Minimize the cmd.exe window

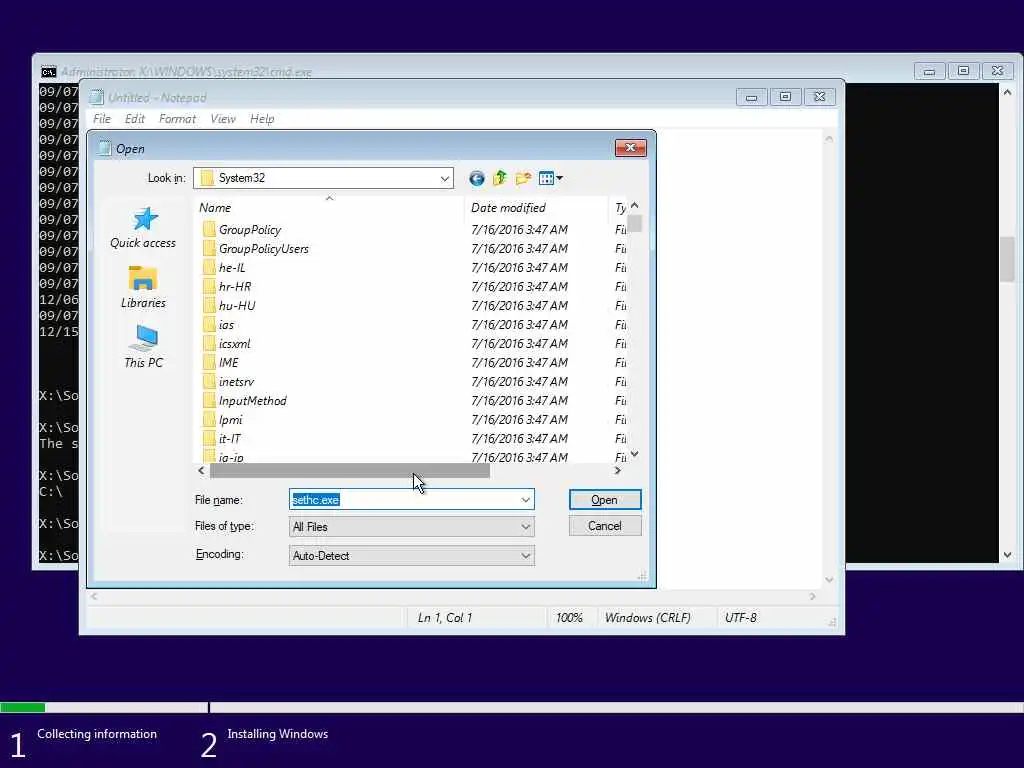pos(929,71)
